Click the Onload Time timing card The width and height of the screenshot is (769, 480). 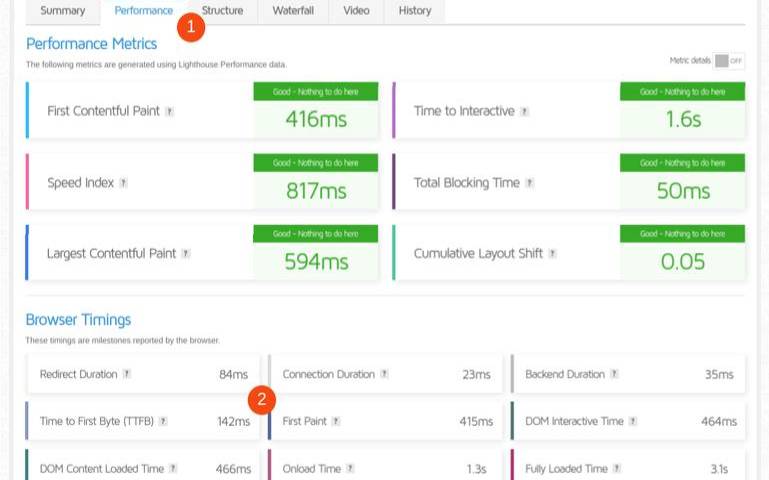click(x=385, y=467)
